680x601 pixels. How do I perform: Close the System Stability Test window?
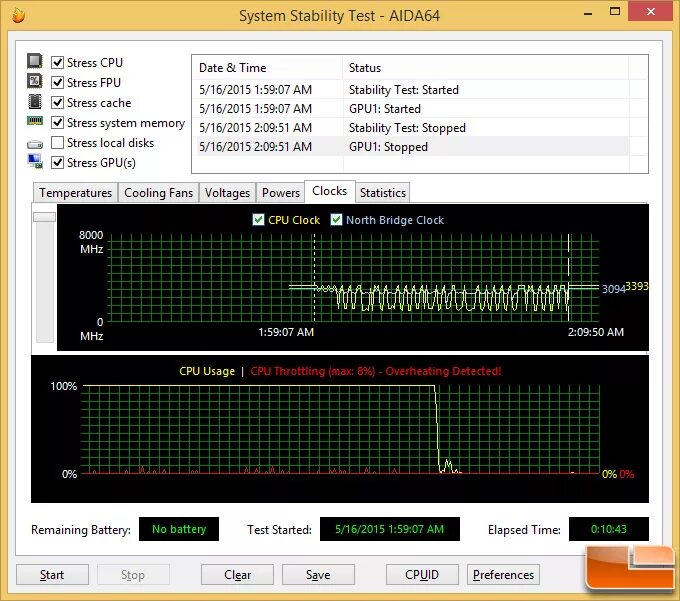click(x=651, y=11)
